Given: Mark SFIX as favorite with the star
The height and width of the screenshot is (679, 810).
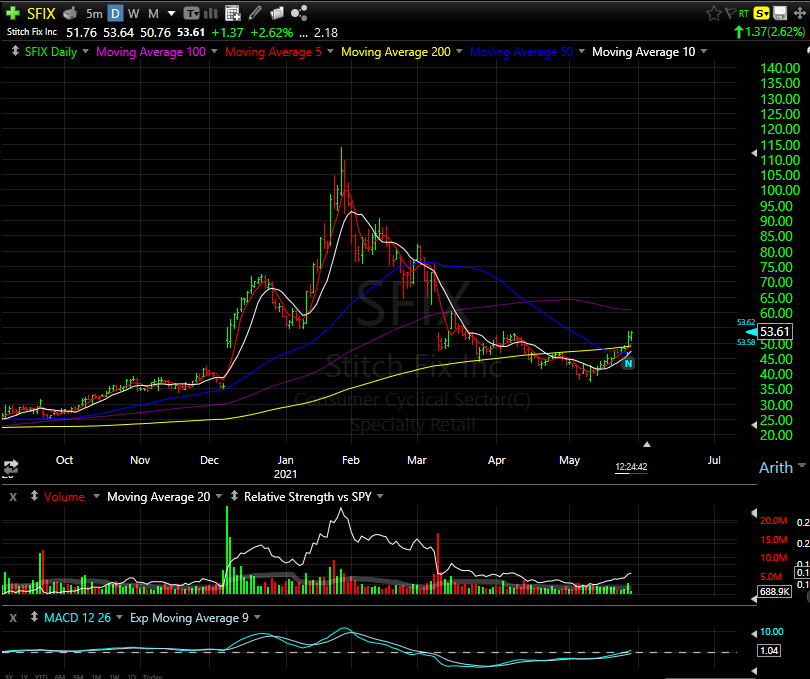Looking at the screenshot, I should coord(714,14).
